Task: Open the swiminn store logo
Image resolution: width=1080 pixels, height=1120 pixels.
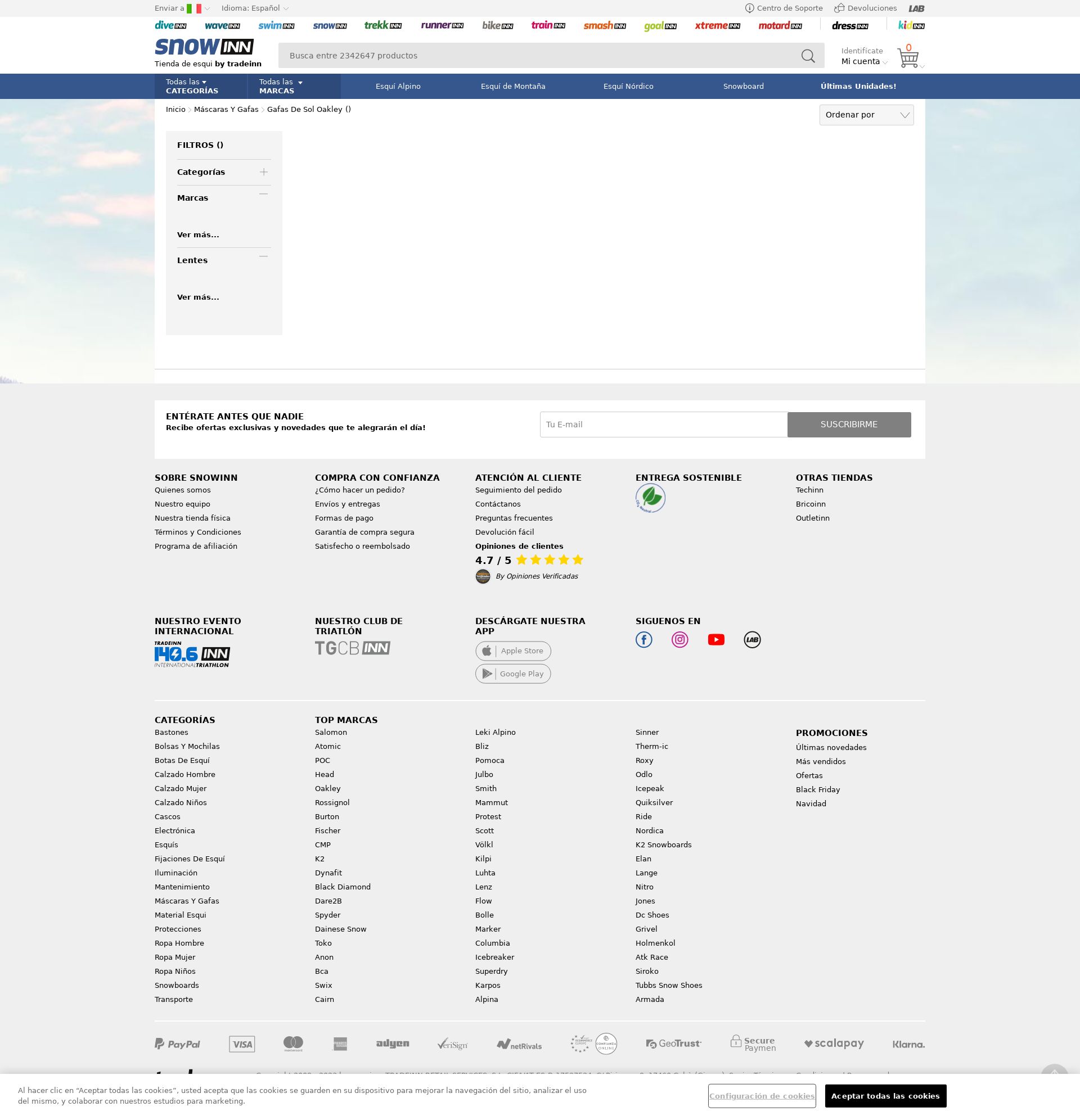Action: tap(276, 25)
